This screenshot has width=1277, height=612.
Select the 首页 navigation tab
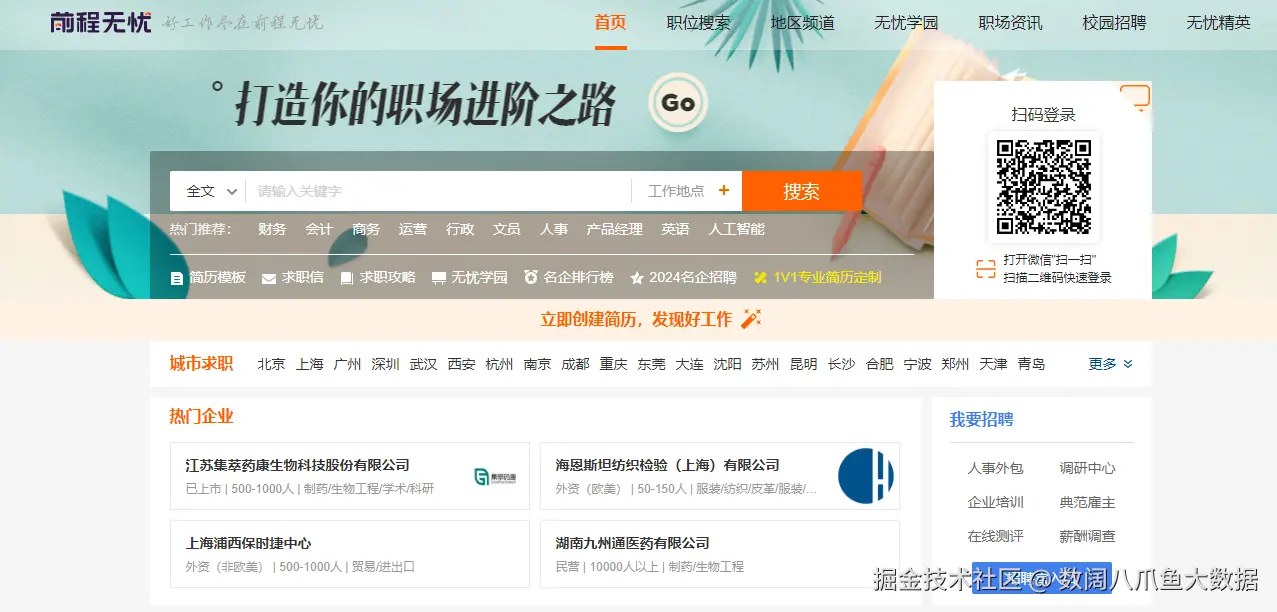click(610, 23)
